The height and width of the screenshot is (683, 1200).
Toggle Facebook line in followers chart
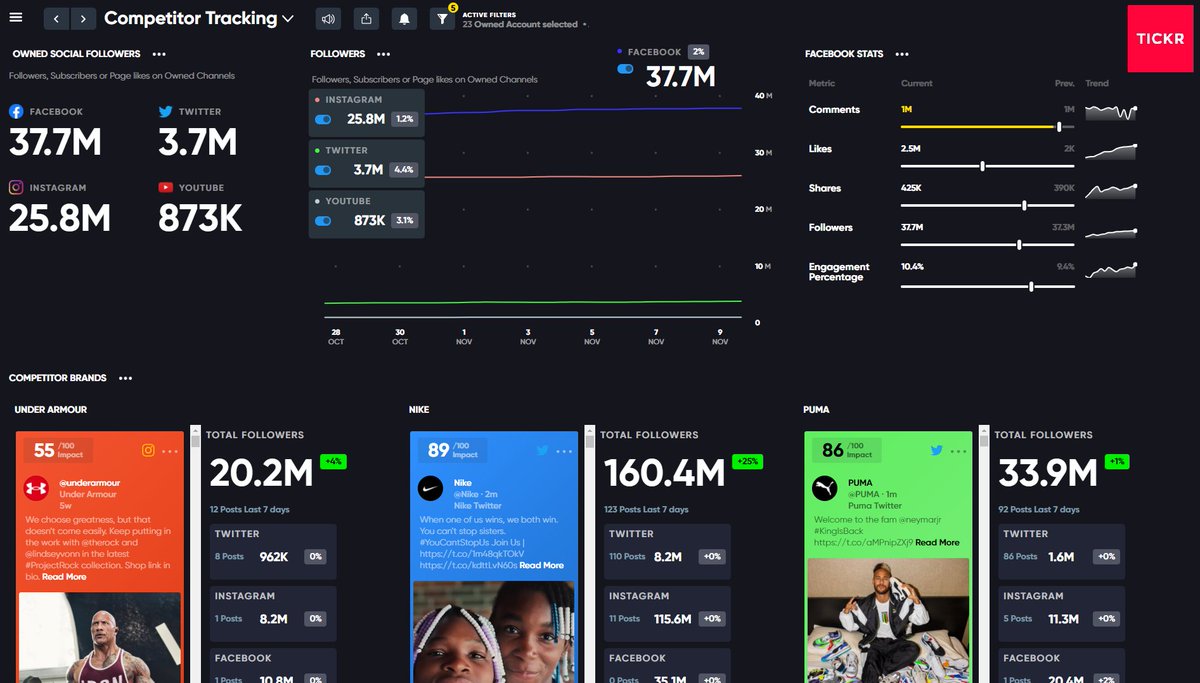(626, 69)
